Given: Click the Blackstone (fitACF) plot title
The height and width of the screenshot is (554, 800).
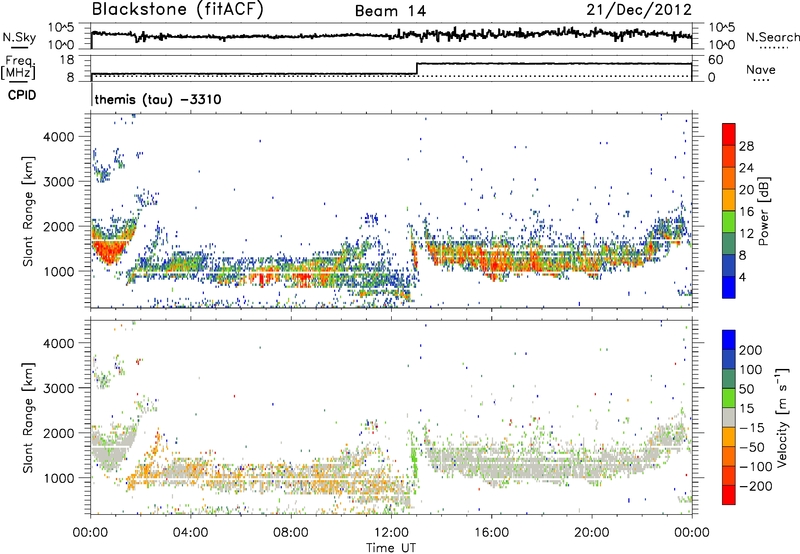Looking at the screenshot, I should click(178, 10).
